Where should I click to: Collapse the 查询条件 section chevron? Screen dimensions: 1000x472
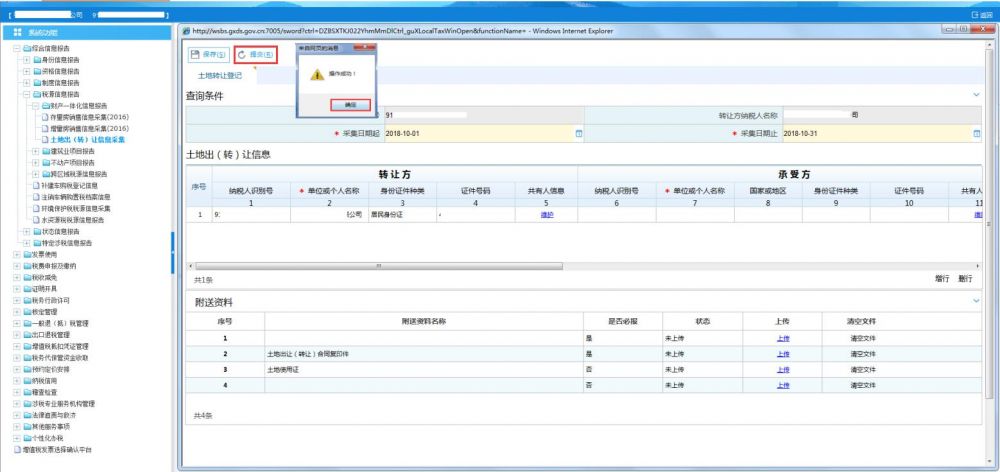(x=977, y=95)
